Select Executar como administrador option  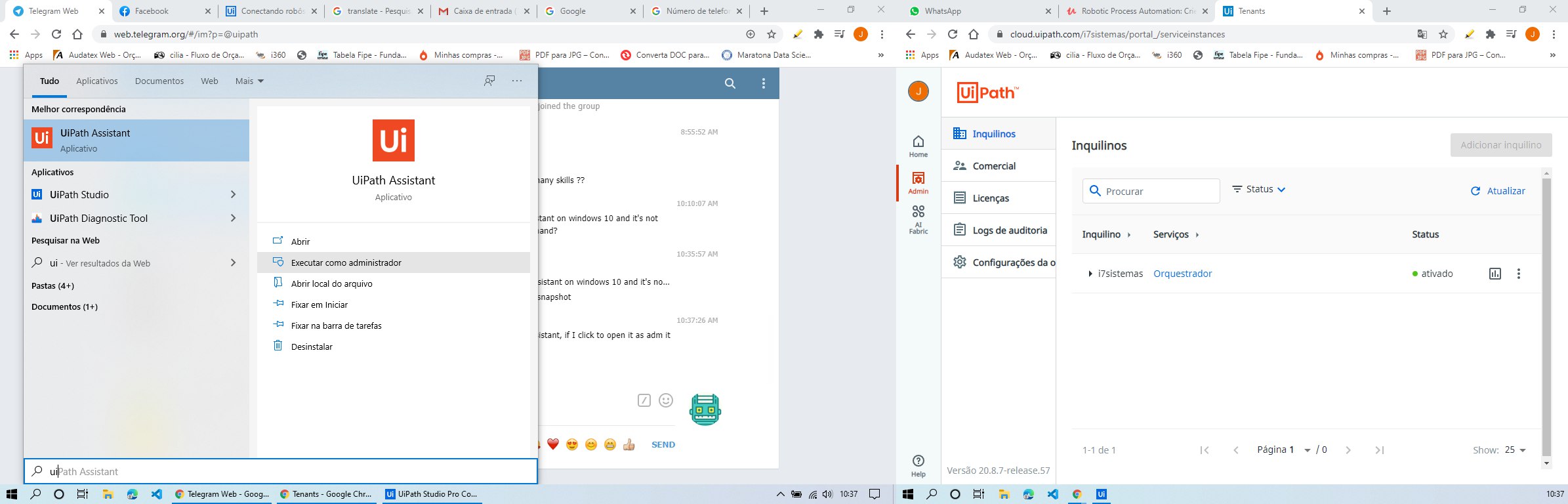pos(394,262)
